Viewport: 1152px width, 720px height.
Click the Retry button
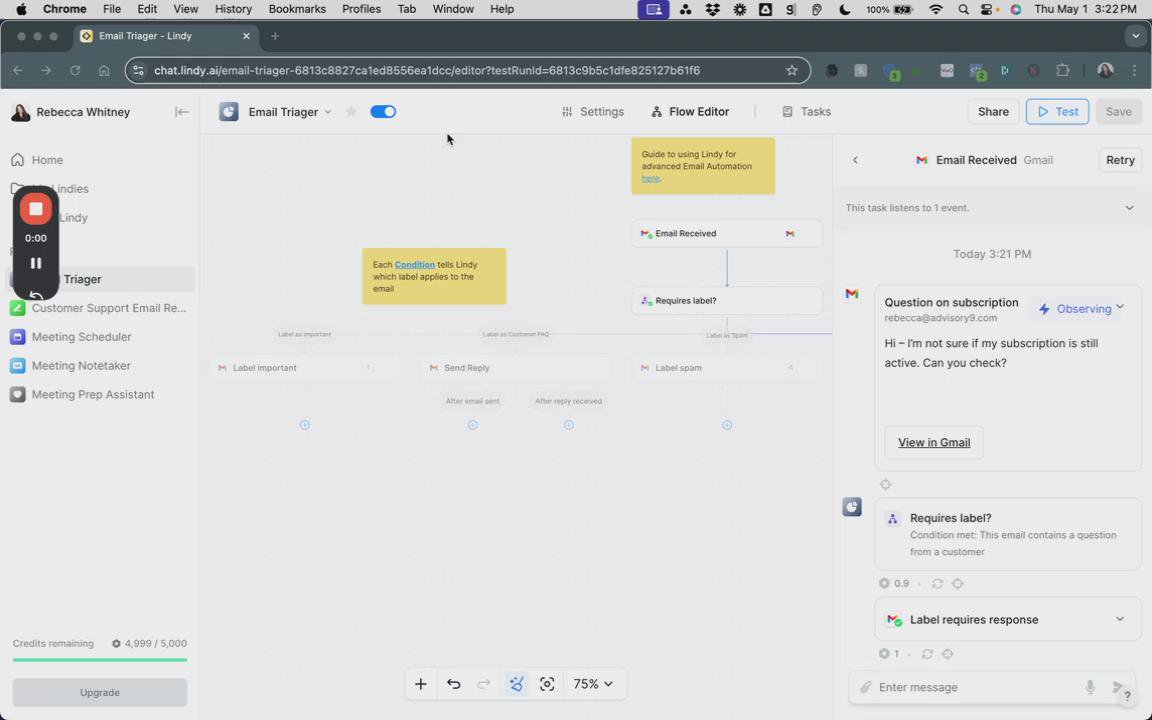coord(1120,160)
